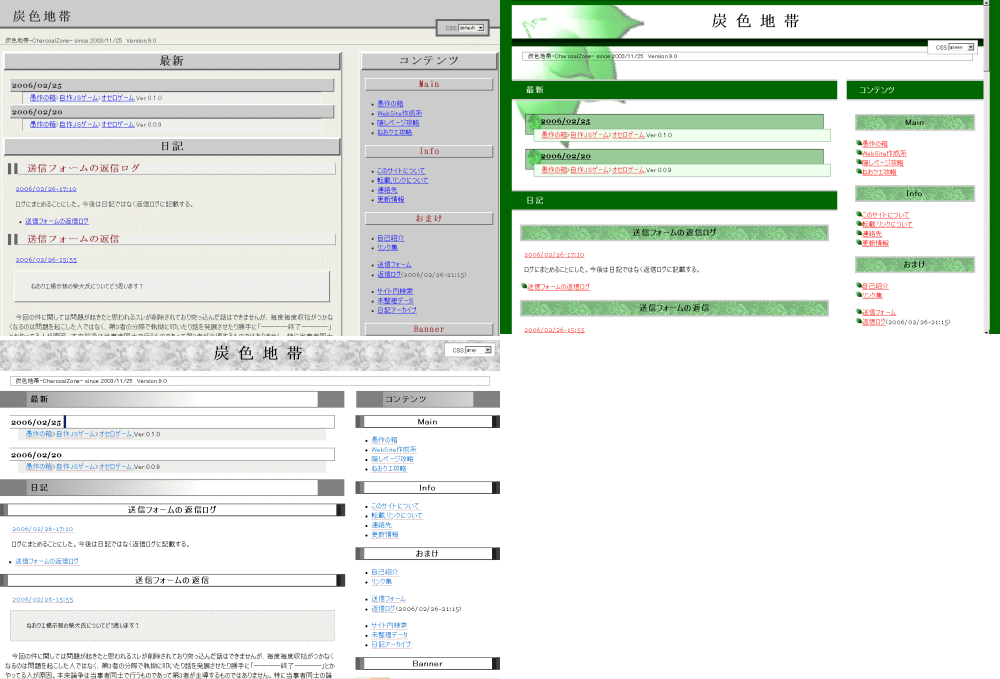
Task: Open WebSite作成系 link in green theme sidebar
Action: tap(884, 153)
